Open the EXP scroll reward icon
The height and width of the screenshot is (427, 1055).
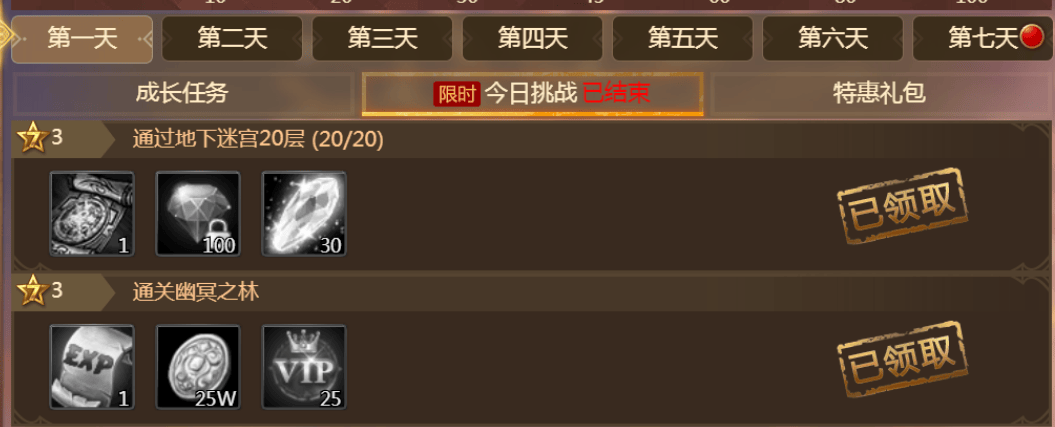pos(92,367)
